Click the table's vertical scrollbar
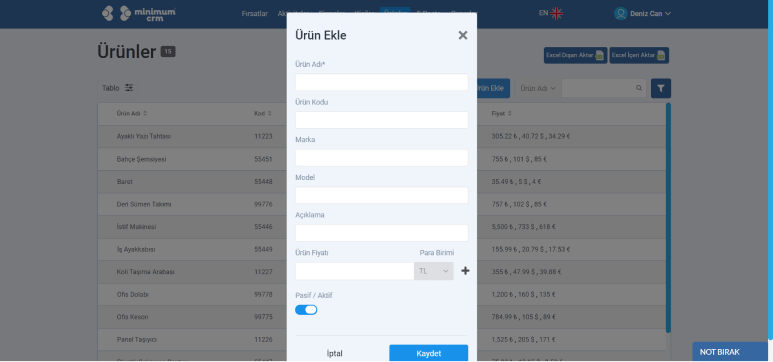773x362 pixels. [668, 217]
